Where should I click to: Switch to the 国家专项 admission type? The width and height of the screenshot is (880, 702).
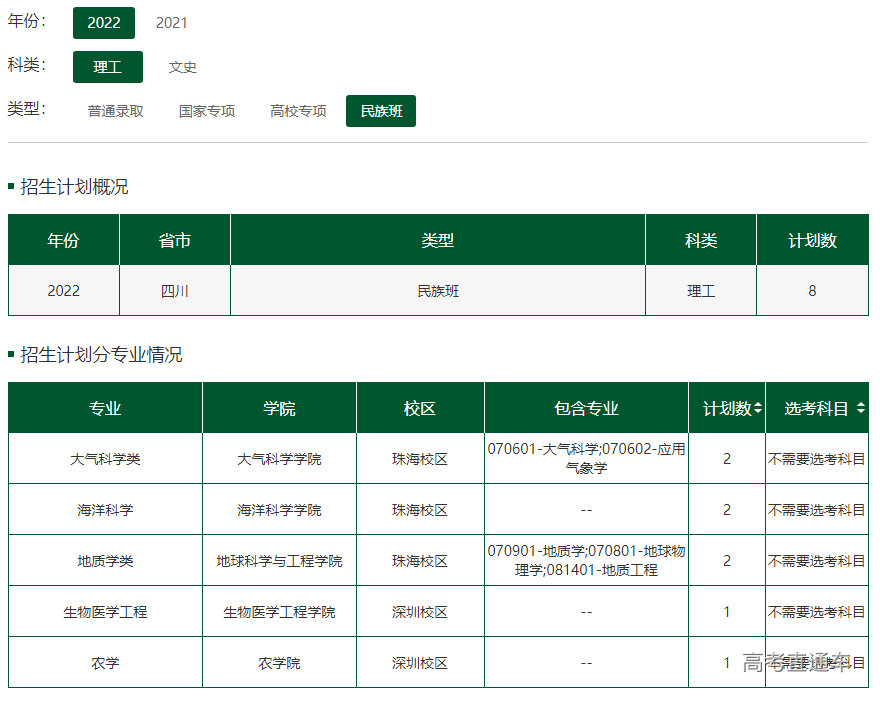207,111
